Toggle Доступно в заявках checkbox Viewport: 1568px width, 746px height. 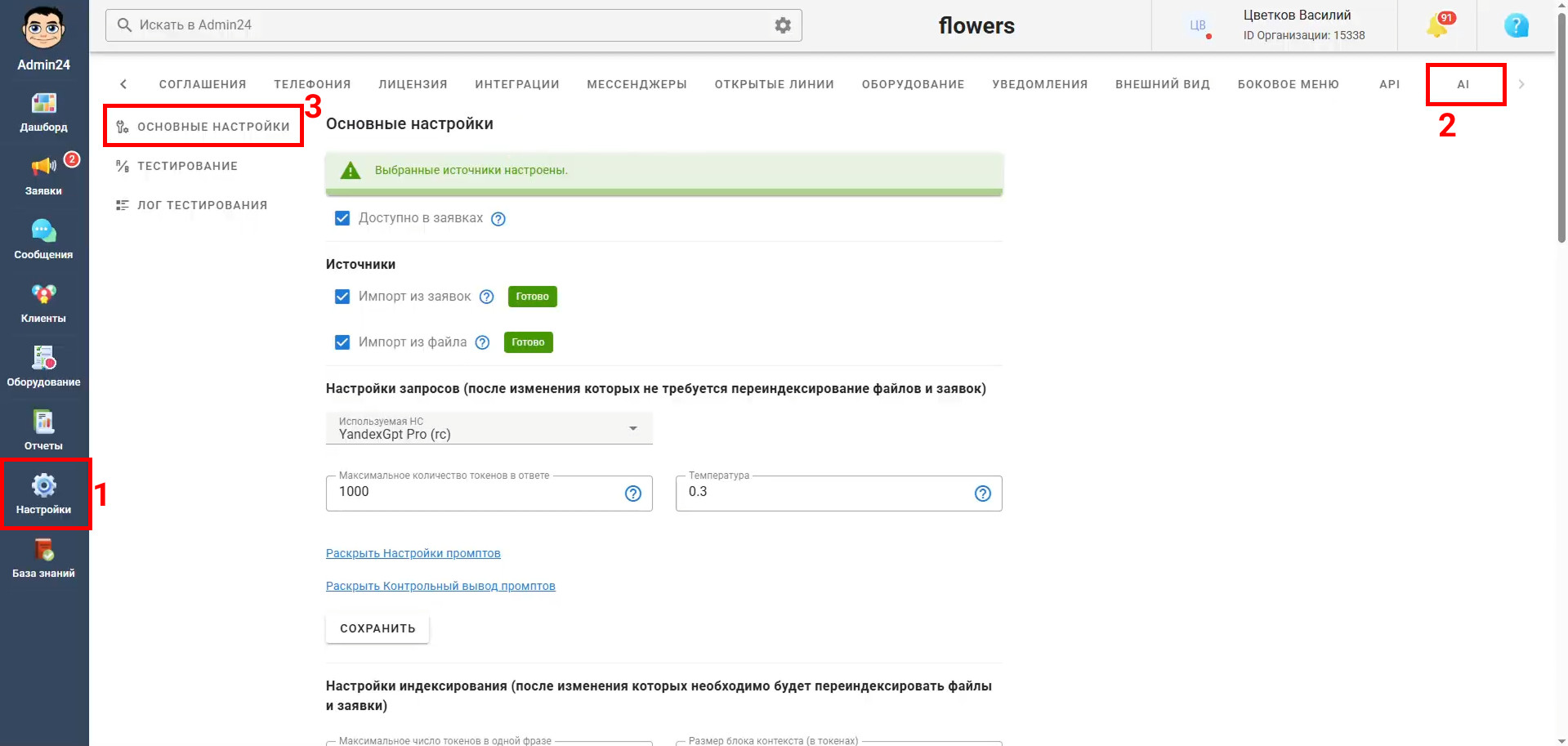pos(342,218)
